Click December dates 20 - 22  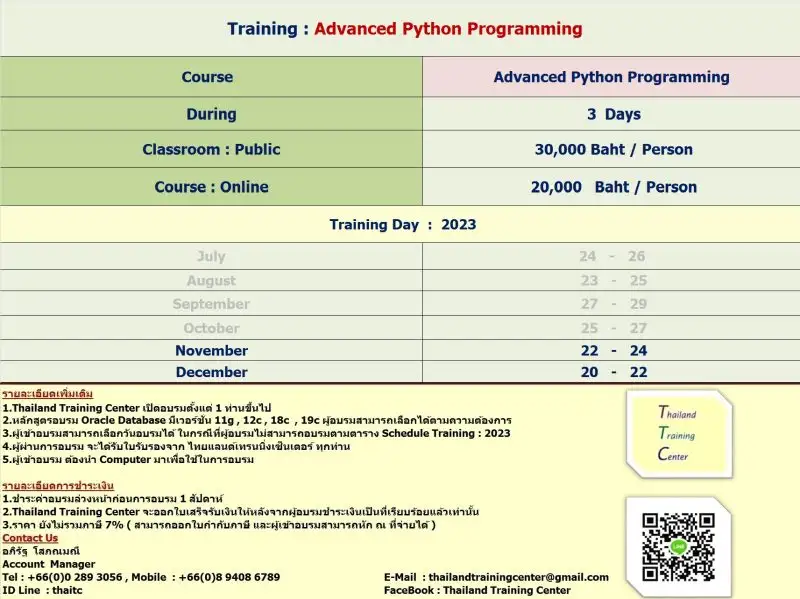click(x=613, y=372)
